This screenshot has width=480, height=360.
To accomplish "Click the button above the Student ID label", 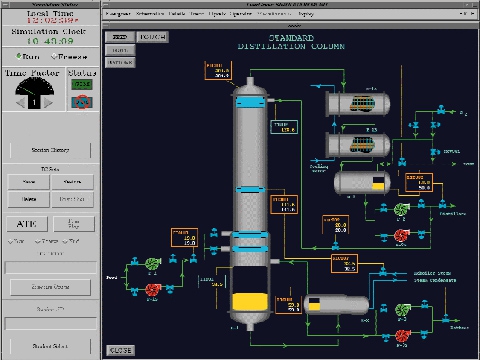I will point(50,287).
